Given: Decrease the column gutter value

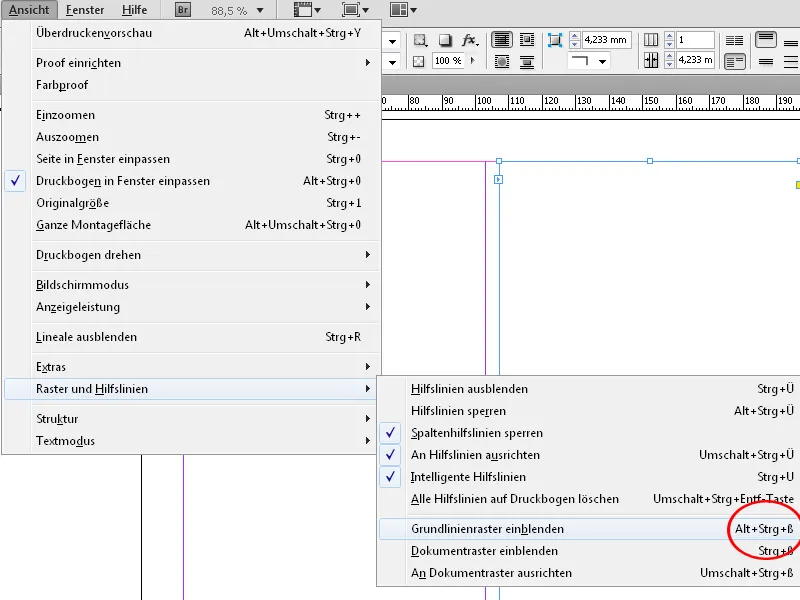Looking at the screenshot, I should tap(669, 64).
